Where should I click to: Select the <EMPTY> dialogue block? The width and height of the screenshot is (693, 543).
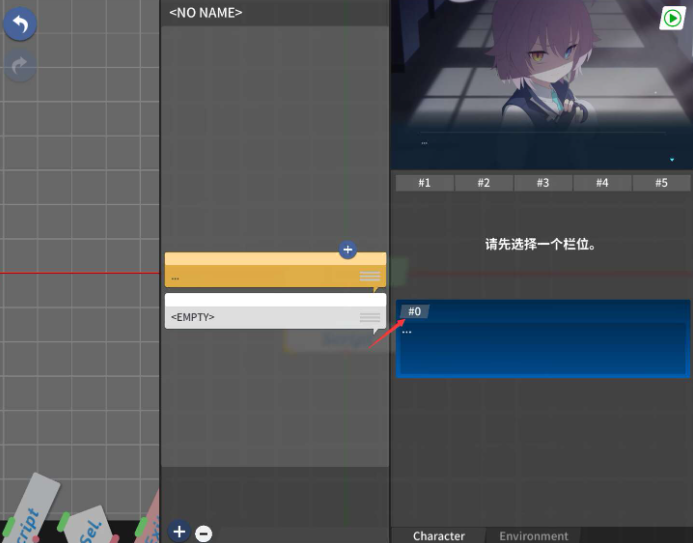tap(260, 317)
